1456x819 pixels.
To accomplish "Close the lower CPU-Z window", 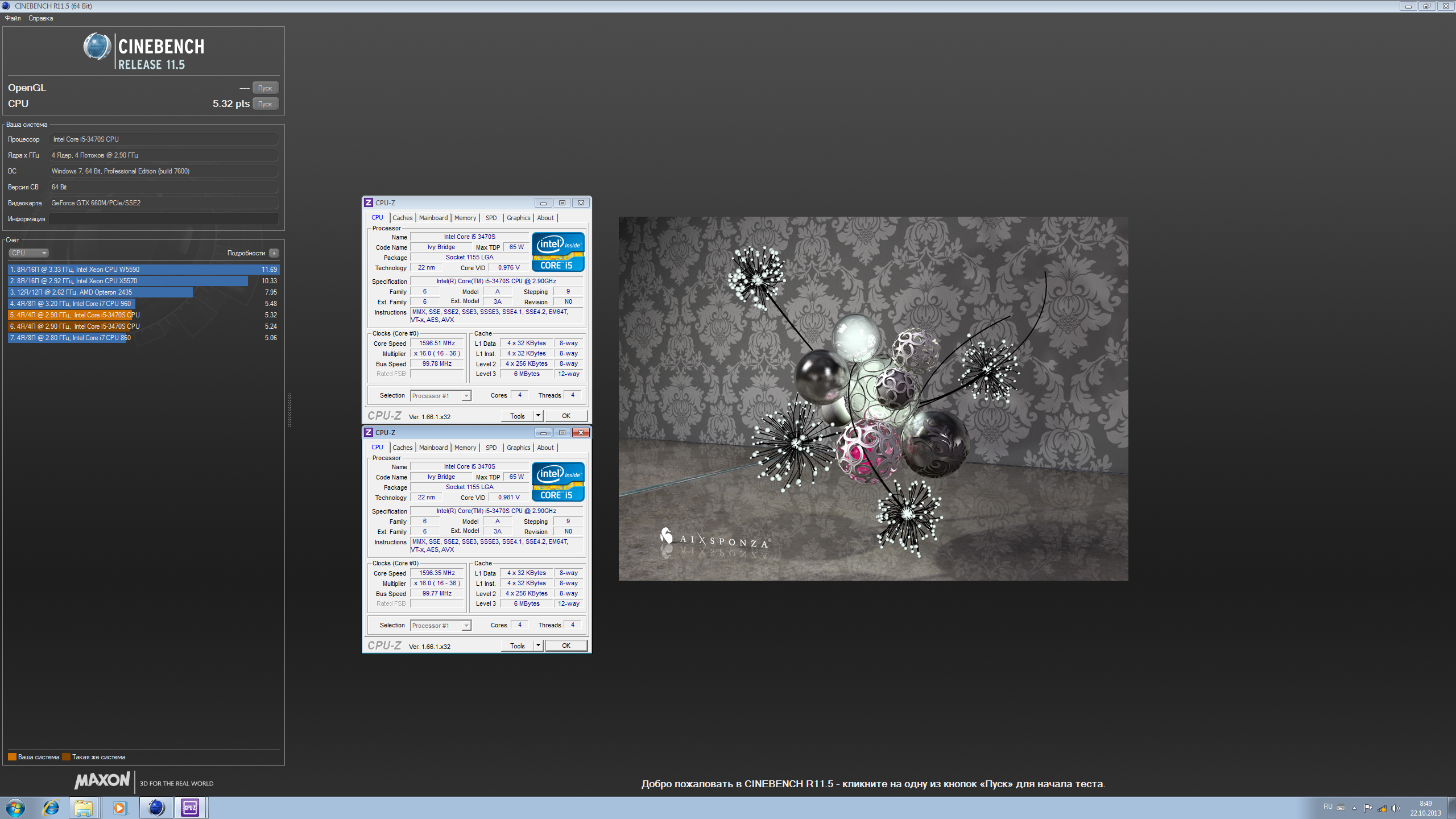I will tap(581, 432).
